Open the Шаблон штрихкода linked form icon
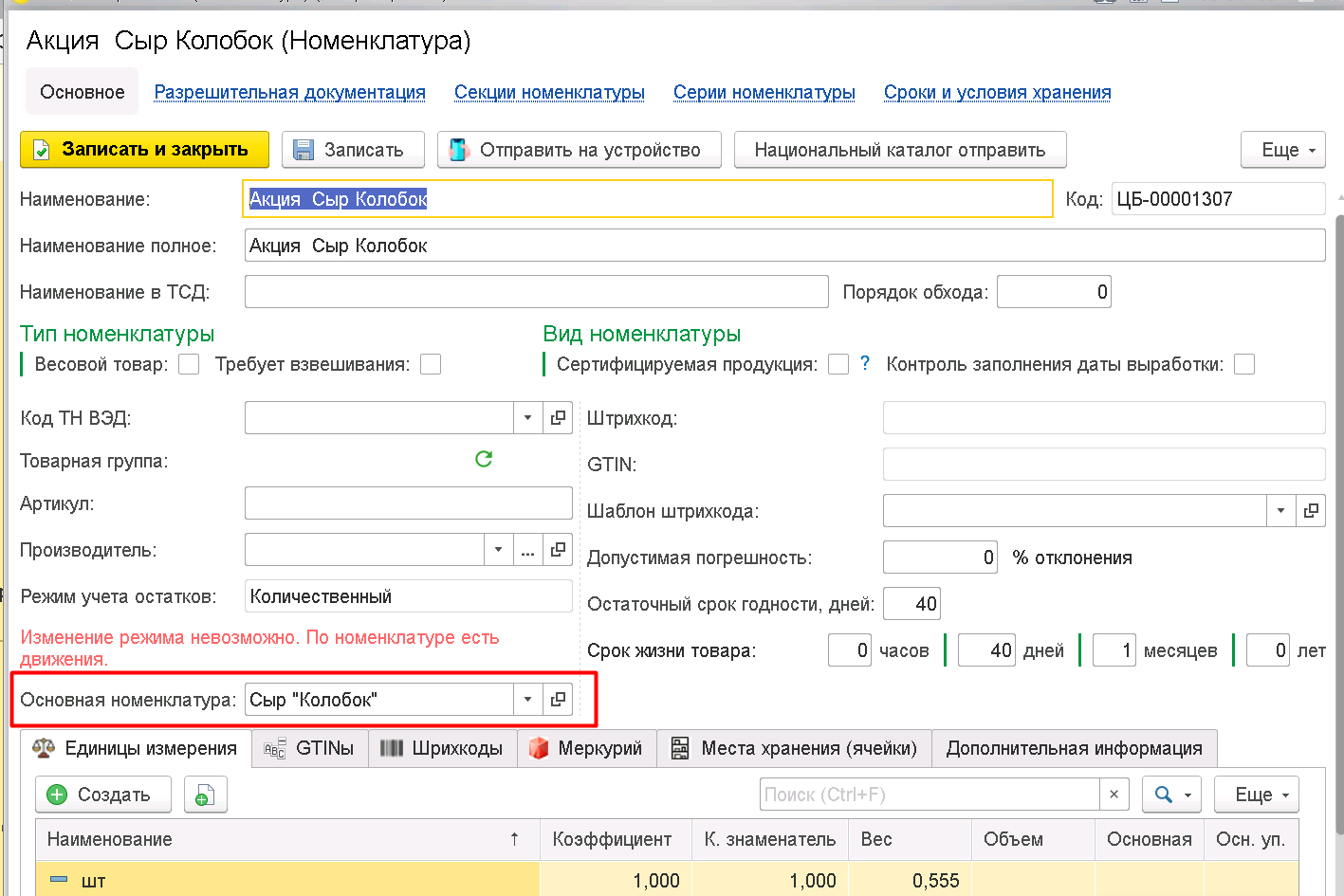The width and height of the screenshot is (1344, 896). pos(1311,511)
